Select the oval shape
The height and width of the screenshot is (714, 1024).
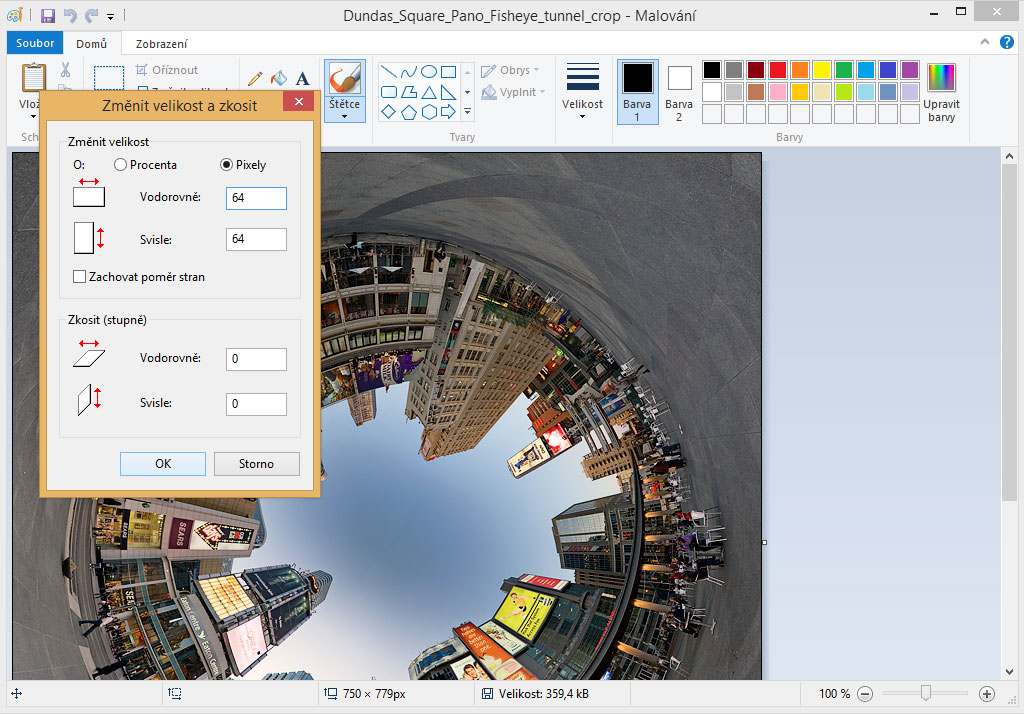[x=429, y=72]
